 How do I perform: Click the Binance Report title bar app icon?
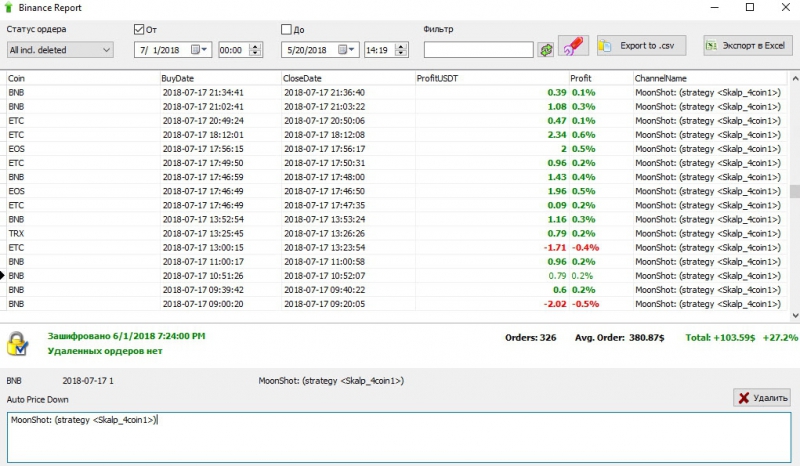[x=8, y=8]
